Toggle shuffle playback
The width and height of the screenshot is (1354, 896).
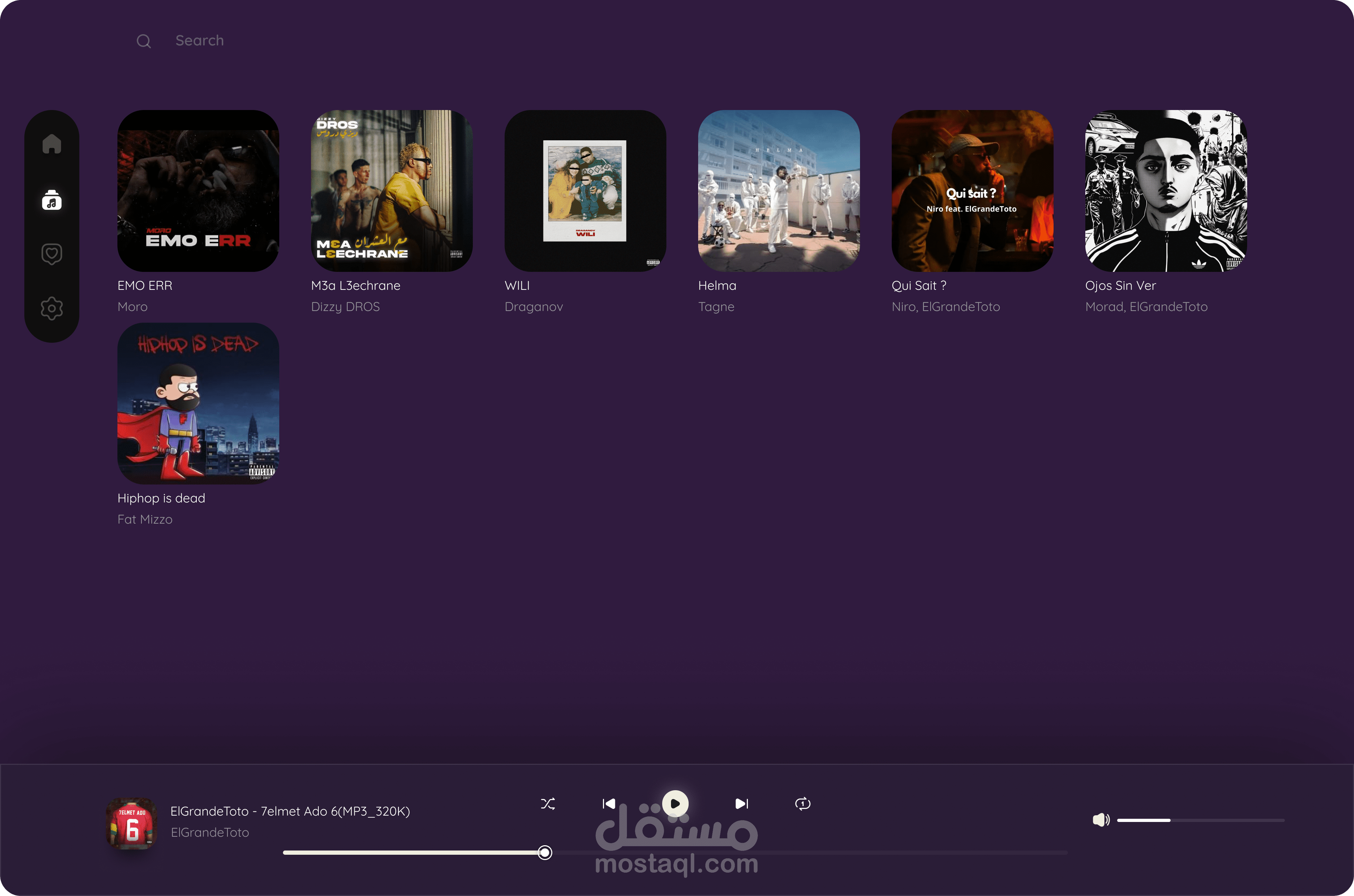click(x=547, y=804)
